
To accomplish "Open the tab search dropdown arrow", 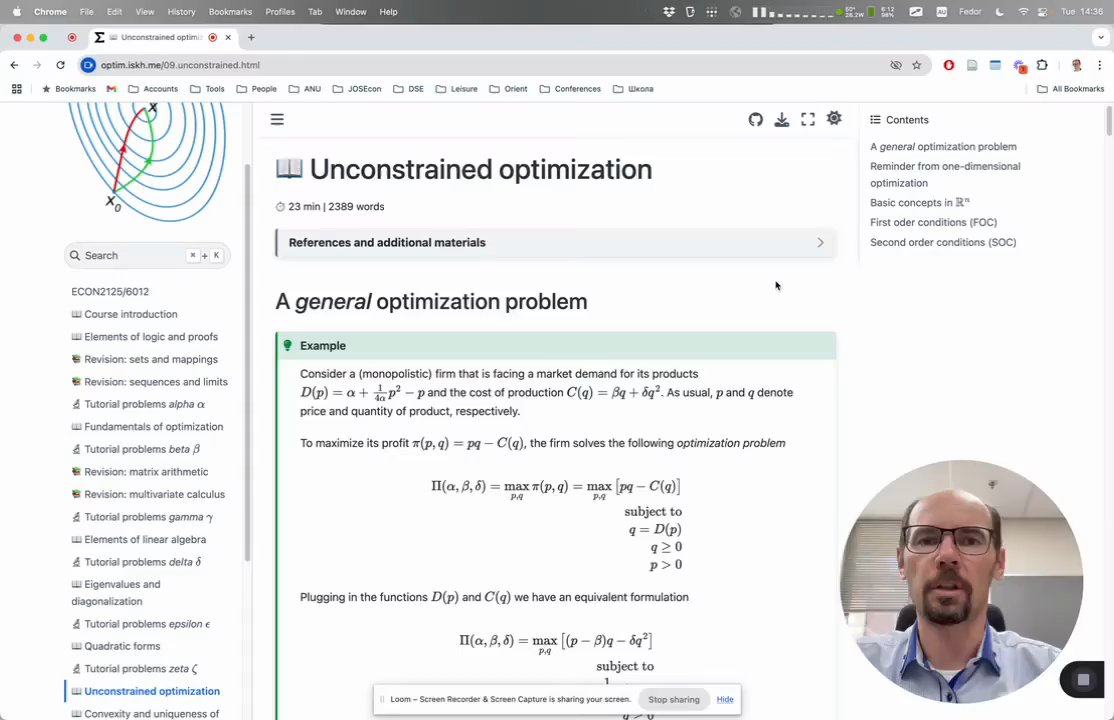I will pyautogui.click(x=1101, y=37).
